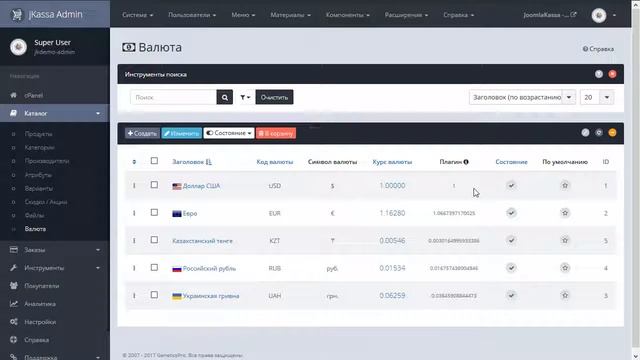Open the sort order dropdown Заголовок (по возрастанию)
Viewport: 640px width, 360px height.
tap(522, 97)
